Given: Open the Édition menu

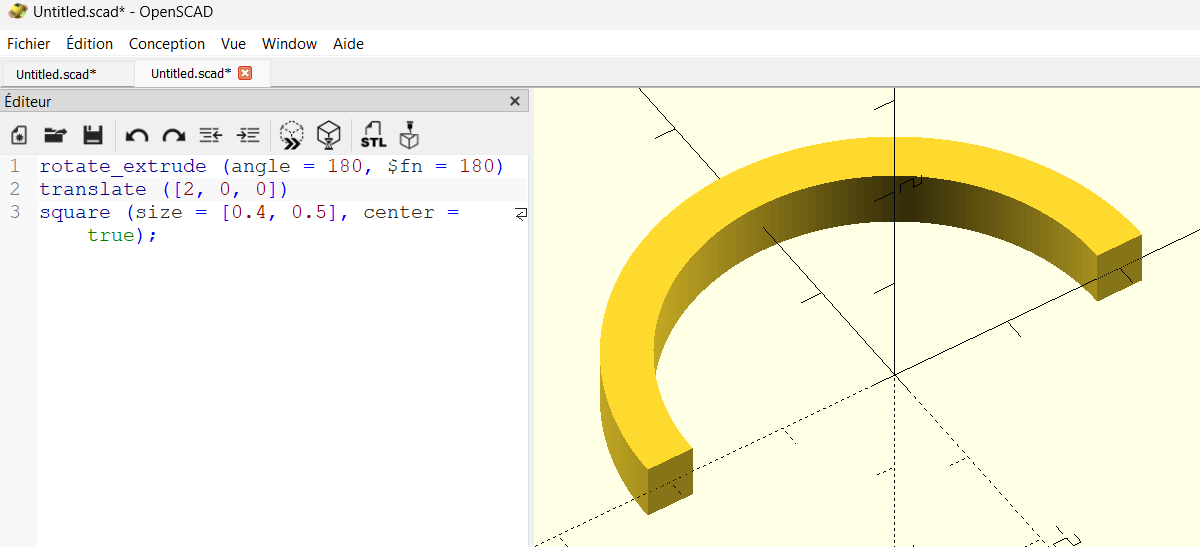Looking at the screenshot, I should pyautogui.click(x=90, y=44).
